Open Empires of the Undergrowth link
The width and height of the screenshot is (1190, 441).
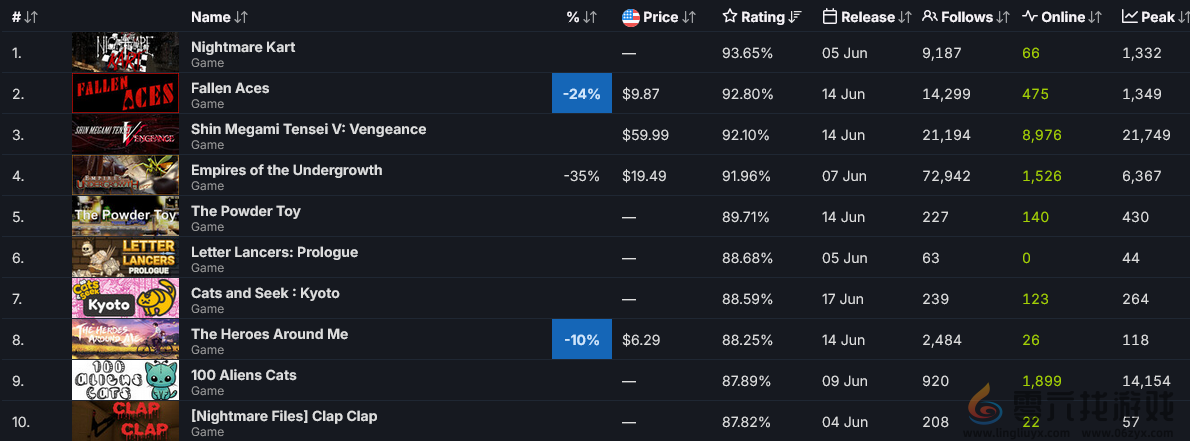[x=286, y=170]
